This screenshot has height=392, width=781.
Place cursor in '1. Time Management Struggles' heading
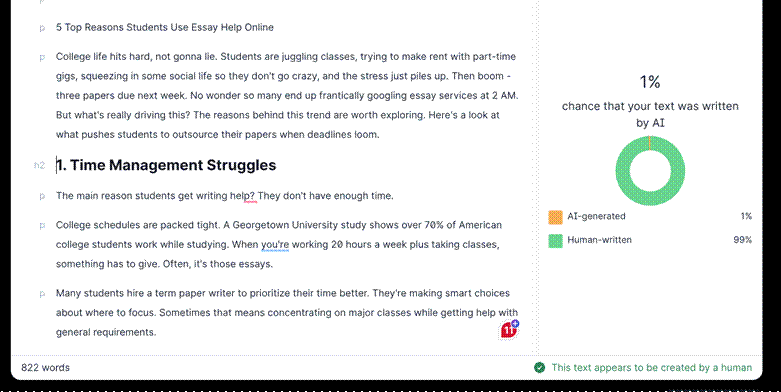coord(166,165)
